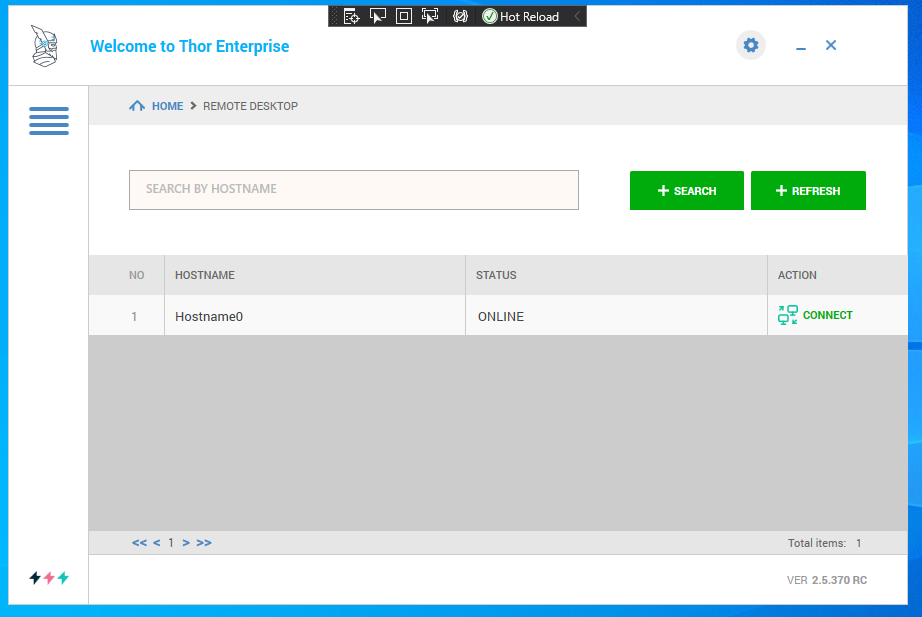
Task: Click the SEARCH BY HOSTNAME input field
Action: pos(354,190)
